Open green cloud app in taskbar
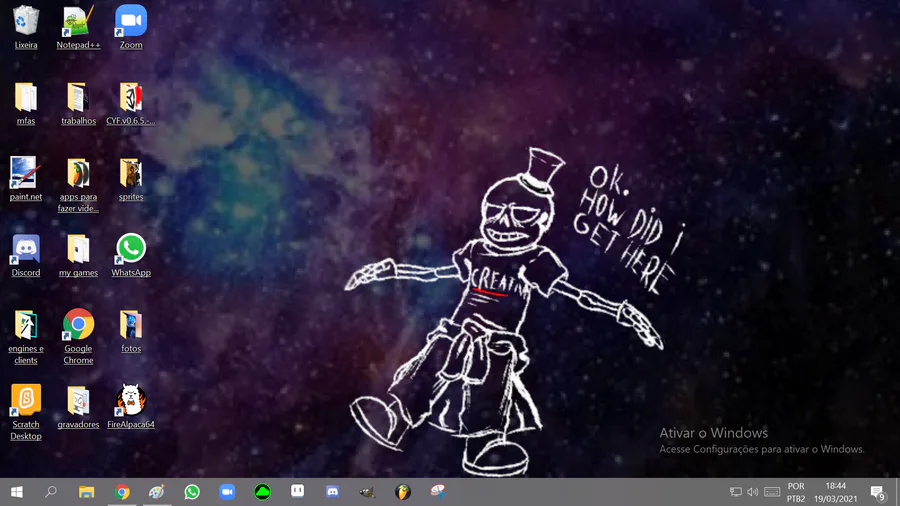 point(262,492)
